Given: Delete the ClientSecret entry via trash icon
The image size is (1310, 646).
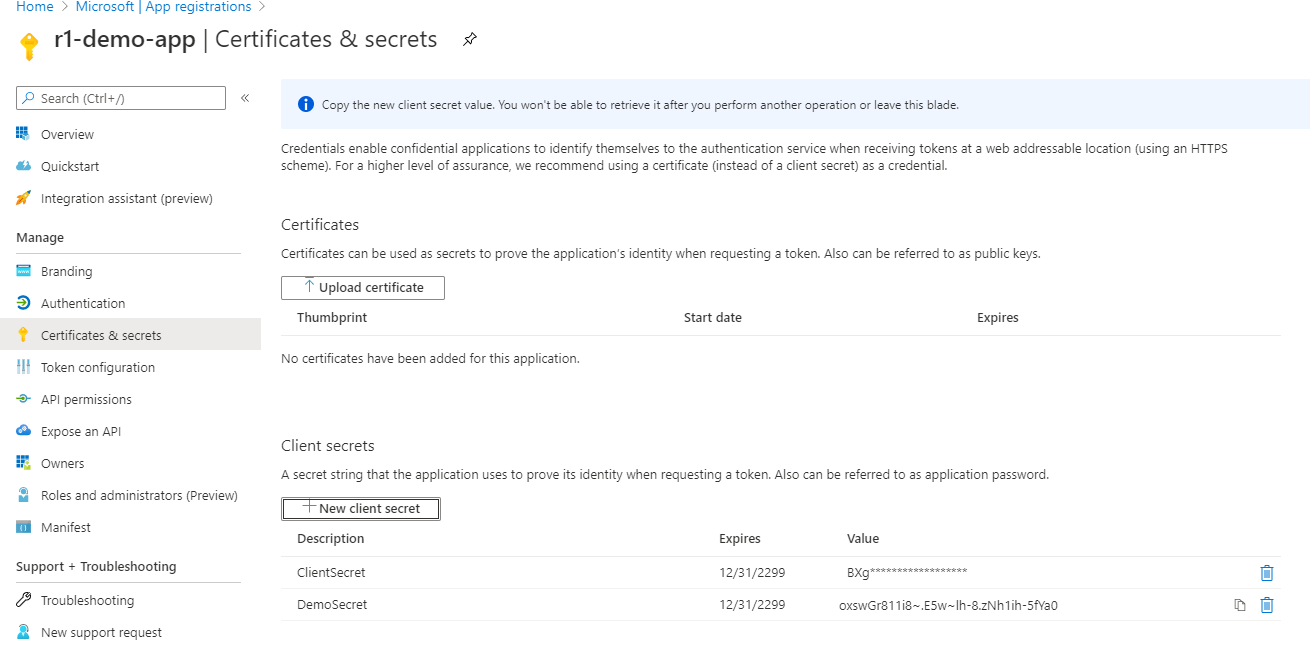Looking at the screenshot, I should click(1267, 573).
